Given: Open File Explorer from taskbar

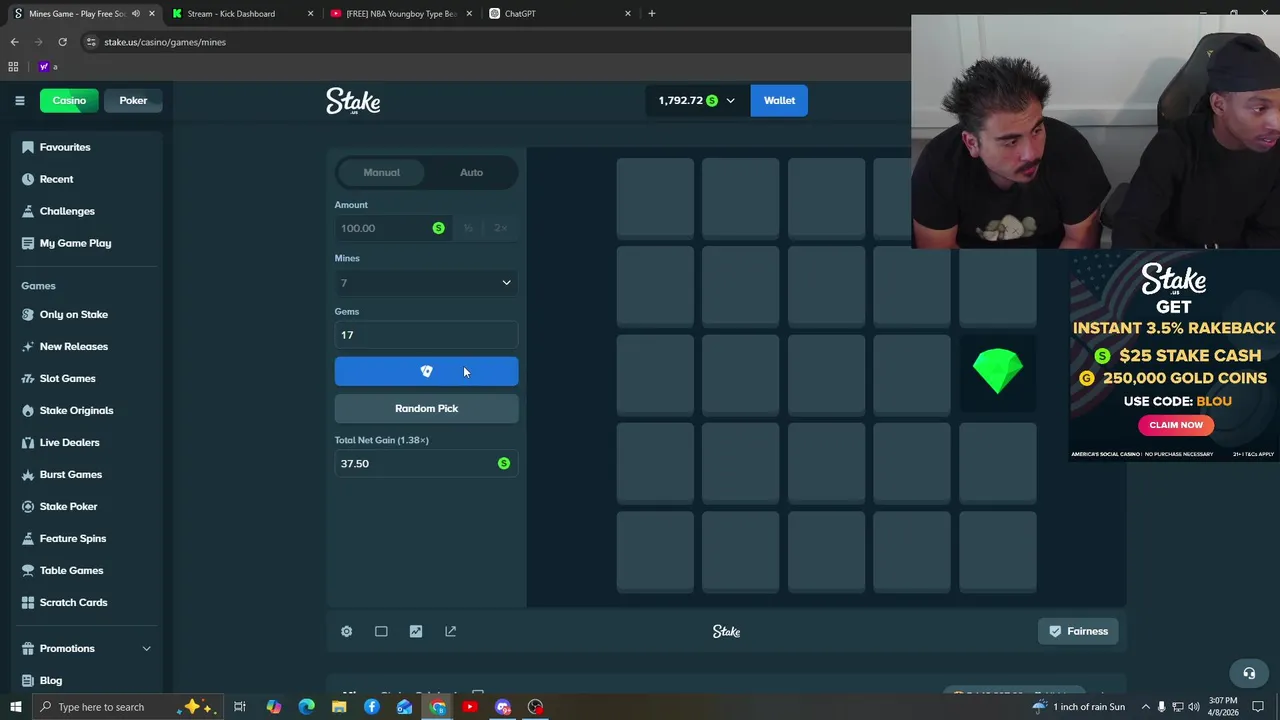Looking at the screenshot, I should point(339,707).
